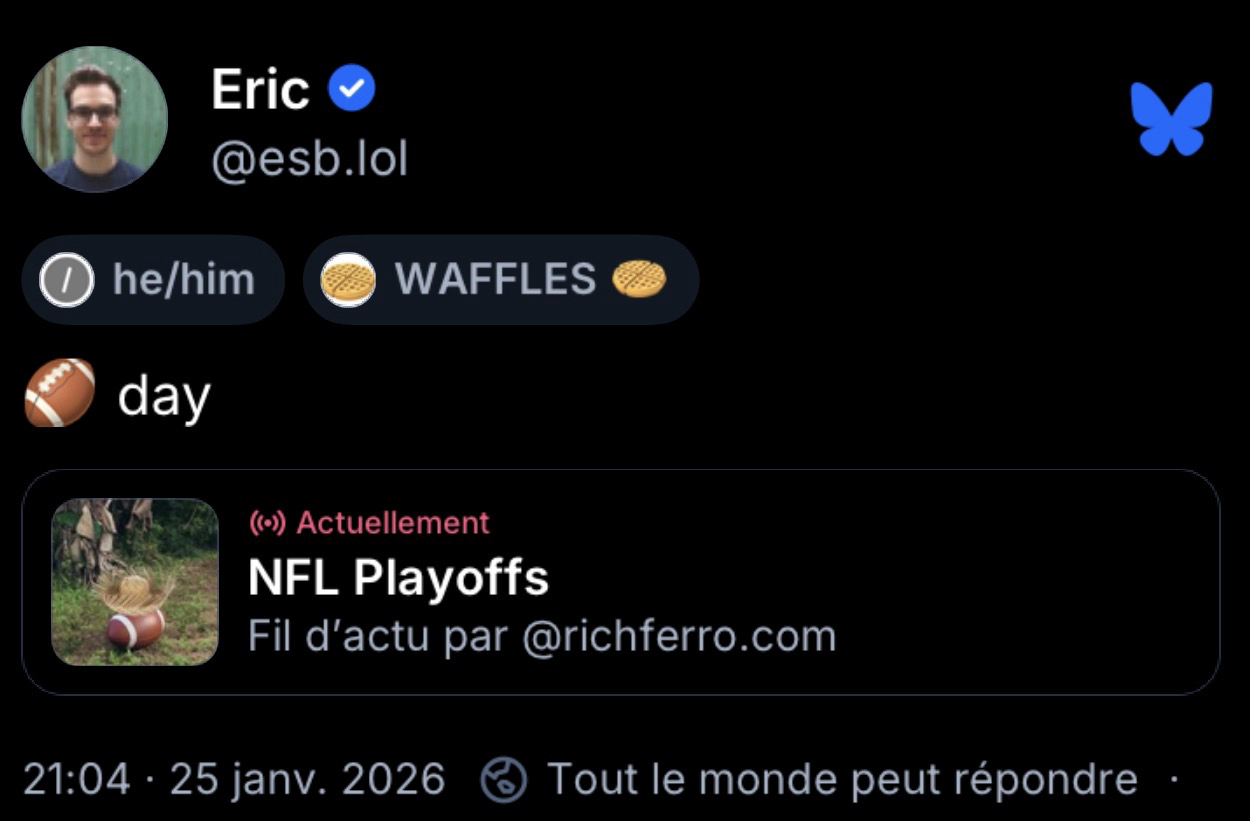Open the NFL Playoffs feed thumbnail image
Screen dimensions: 1250x821
tap(135, 582)
